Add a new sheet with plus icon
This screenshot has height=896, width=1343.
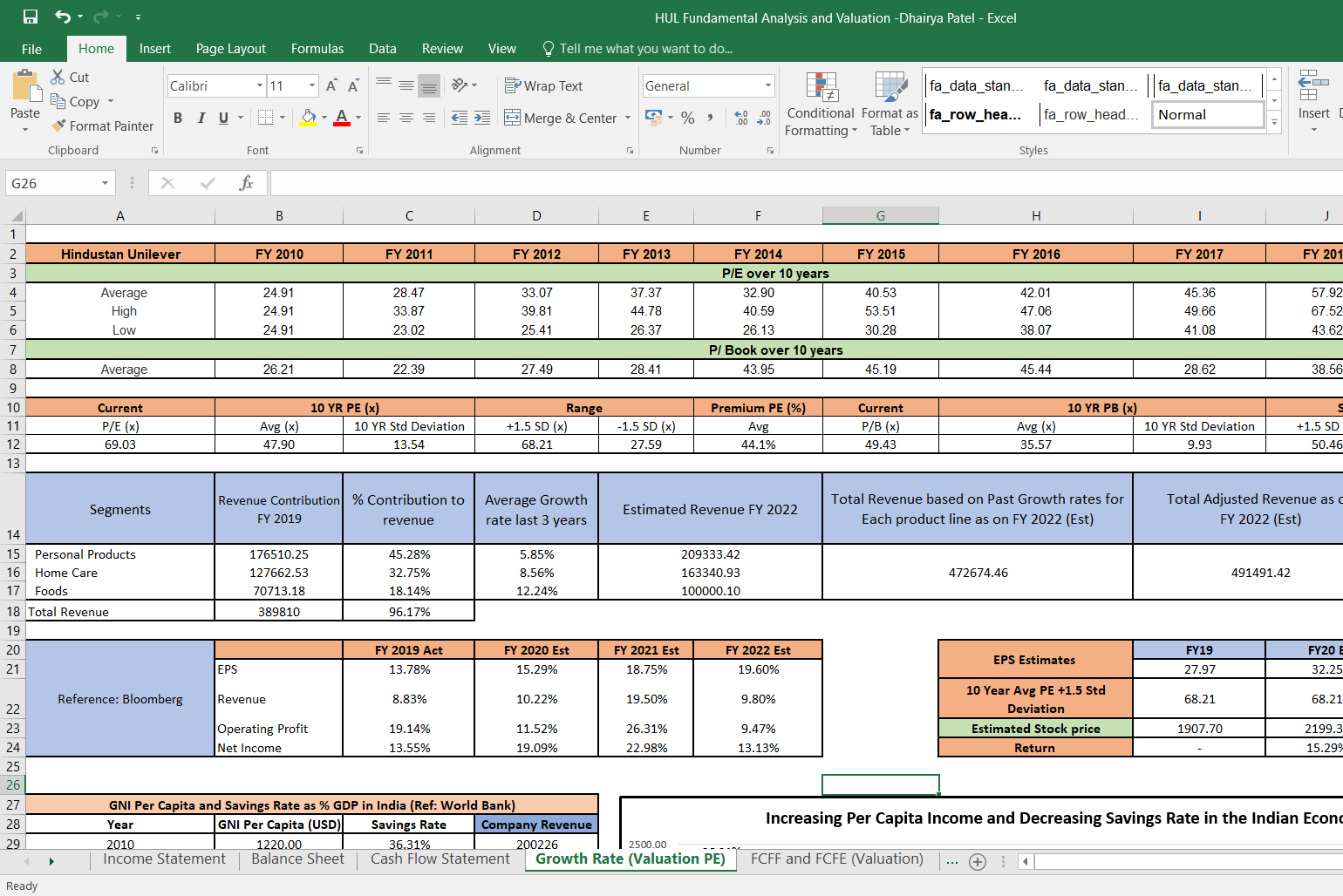(978, 861)
